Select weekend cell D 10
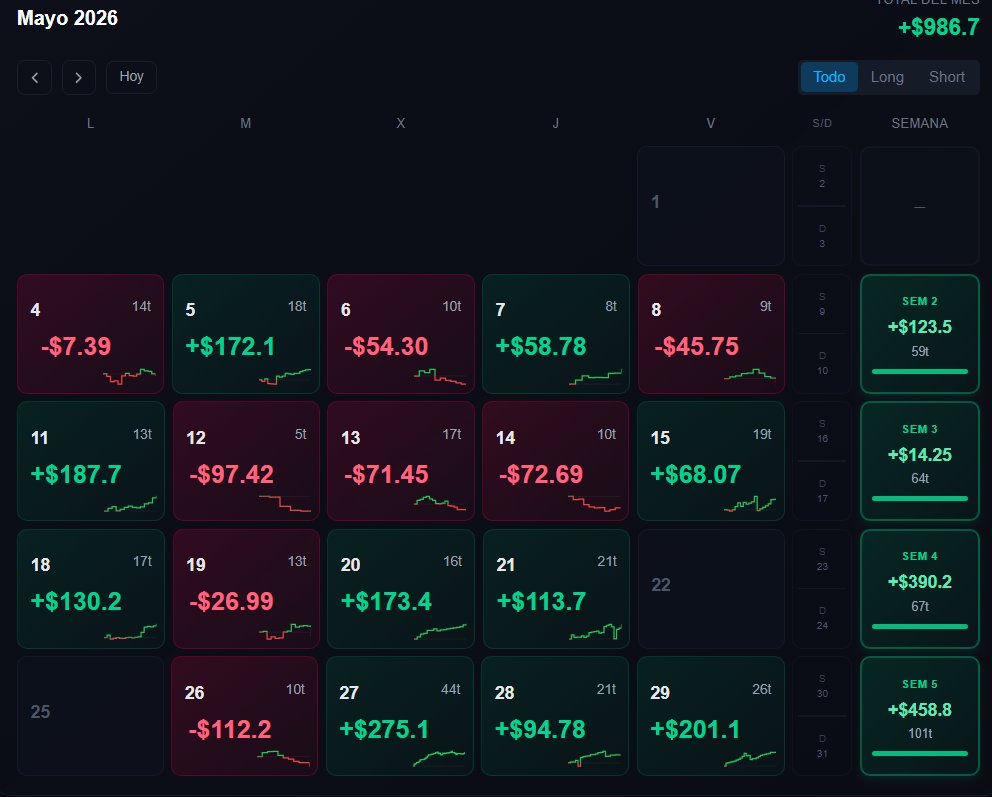992x797 pixels. pos(822,363)
